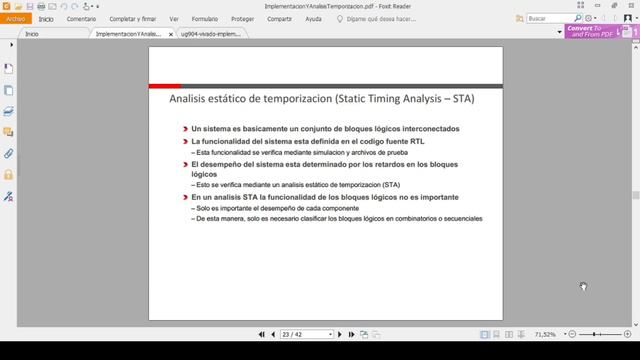The width and height of the screenshot is (640, 360).
Task: Click the Print icon in quick access toolbar
Action: point(41,7)
